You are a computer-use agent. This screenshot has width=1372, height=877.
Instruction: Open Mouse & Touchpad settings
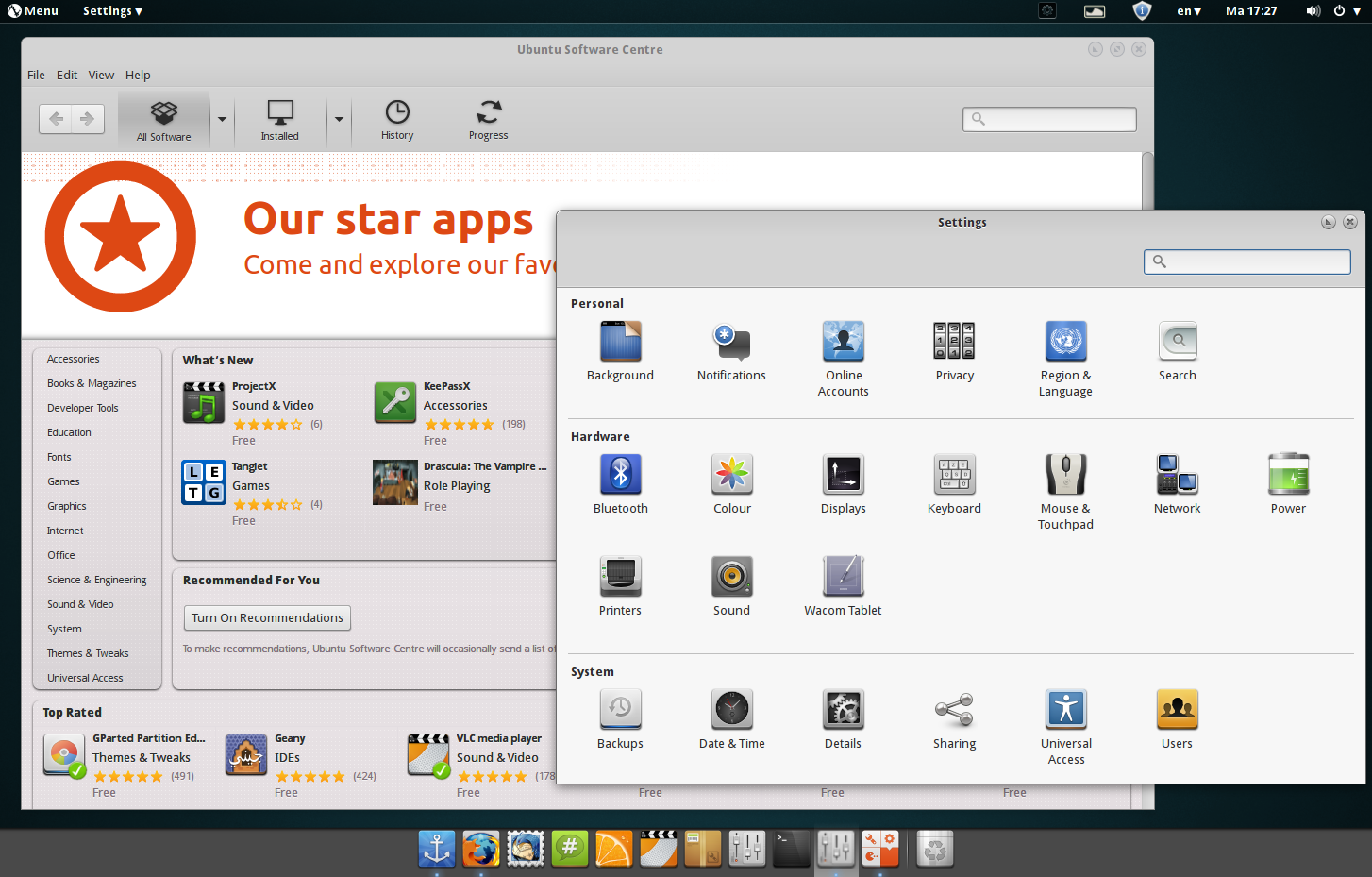[x=1065, y=492]
